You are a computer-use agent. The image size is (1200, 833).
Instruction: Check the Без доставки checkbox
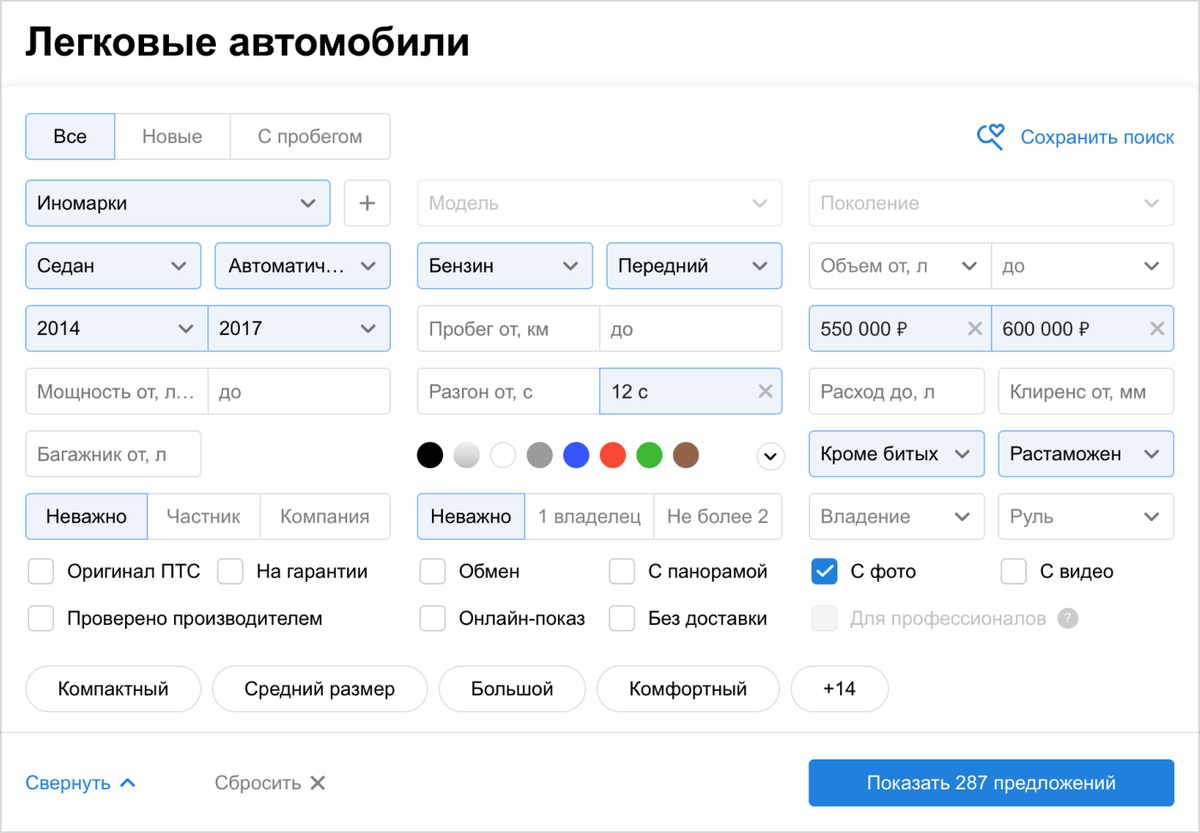pyautogui.click(x=622, y=618)
